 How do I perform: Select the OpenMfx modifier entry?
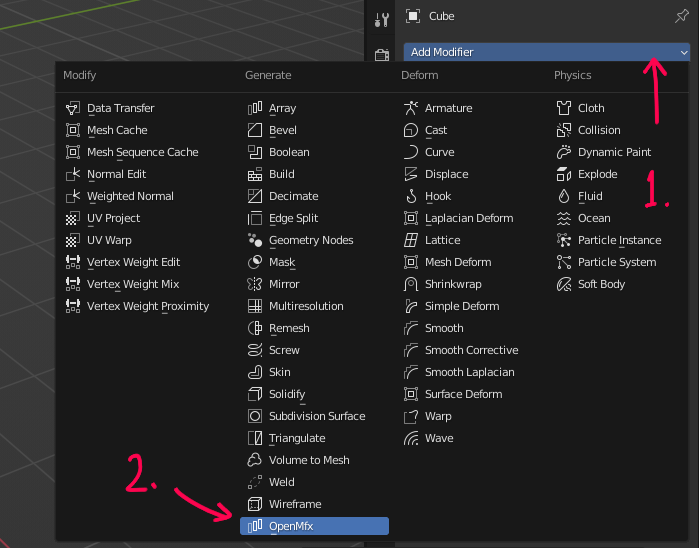point(314,526)
